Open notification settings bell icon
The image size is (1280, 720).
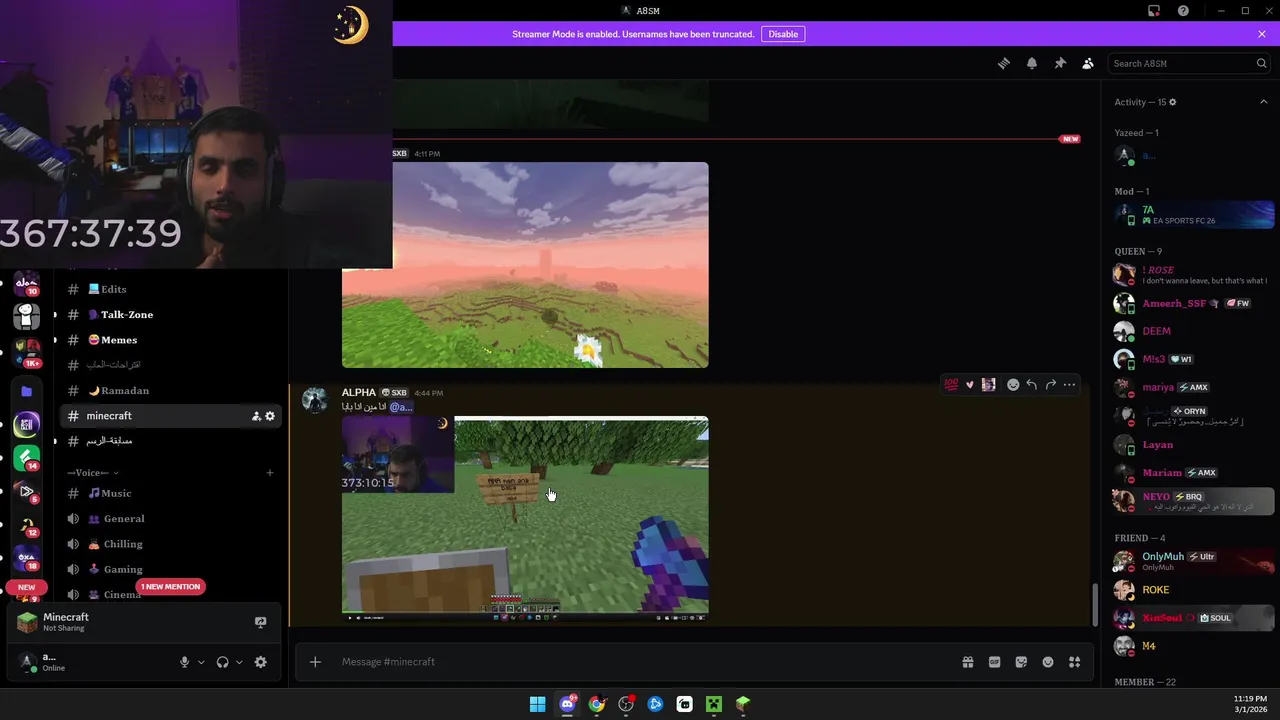tap(1032, 63)
